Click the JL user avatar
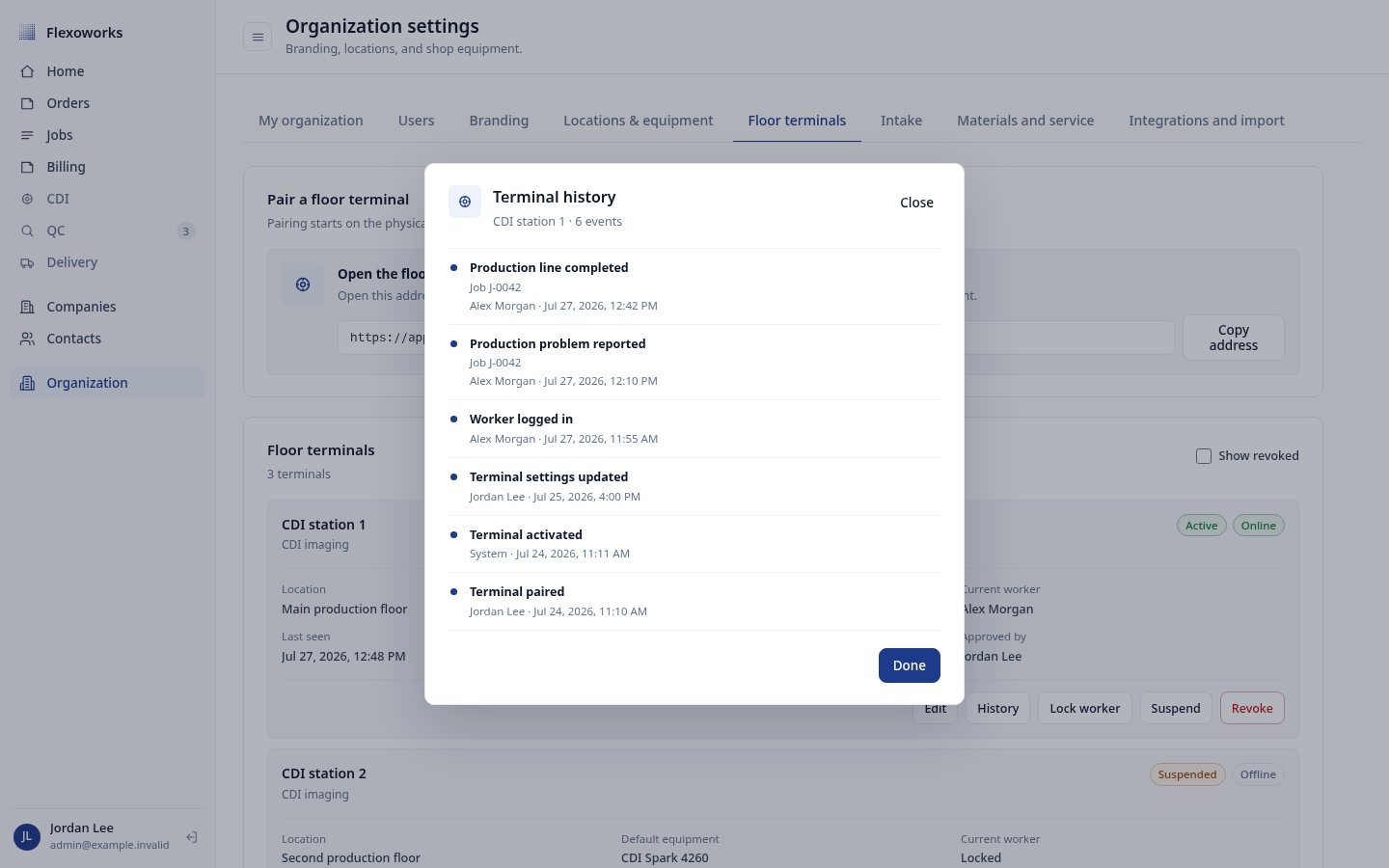The width and height of the screenshot is (1389, 868). (27, 837)
